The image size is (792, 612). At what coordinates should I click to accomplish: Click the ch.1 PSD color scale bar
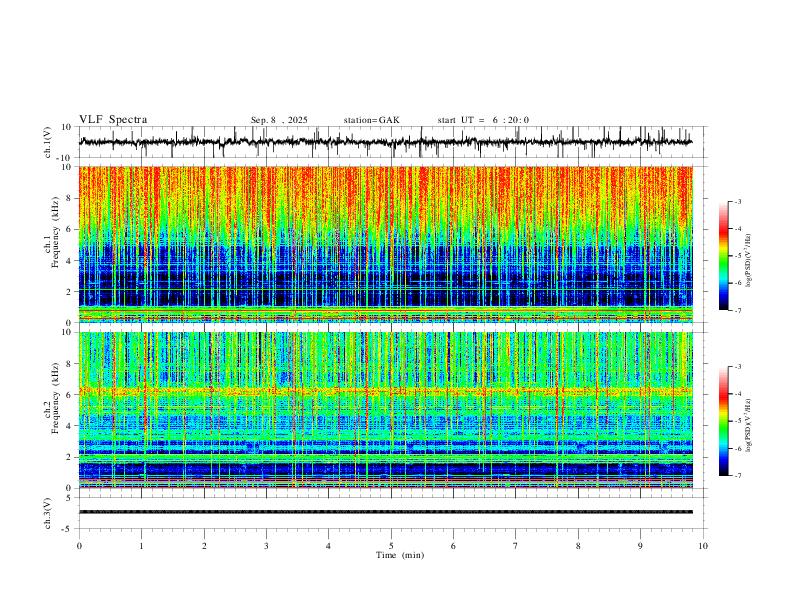pyautogui.click(x=724, y=256)
